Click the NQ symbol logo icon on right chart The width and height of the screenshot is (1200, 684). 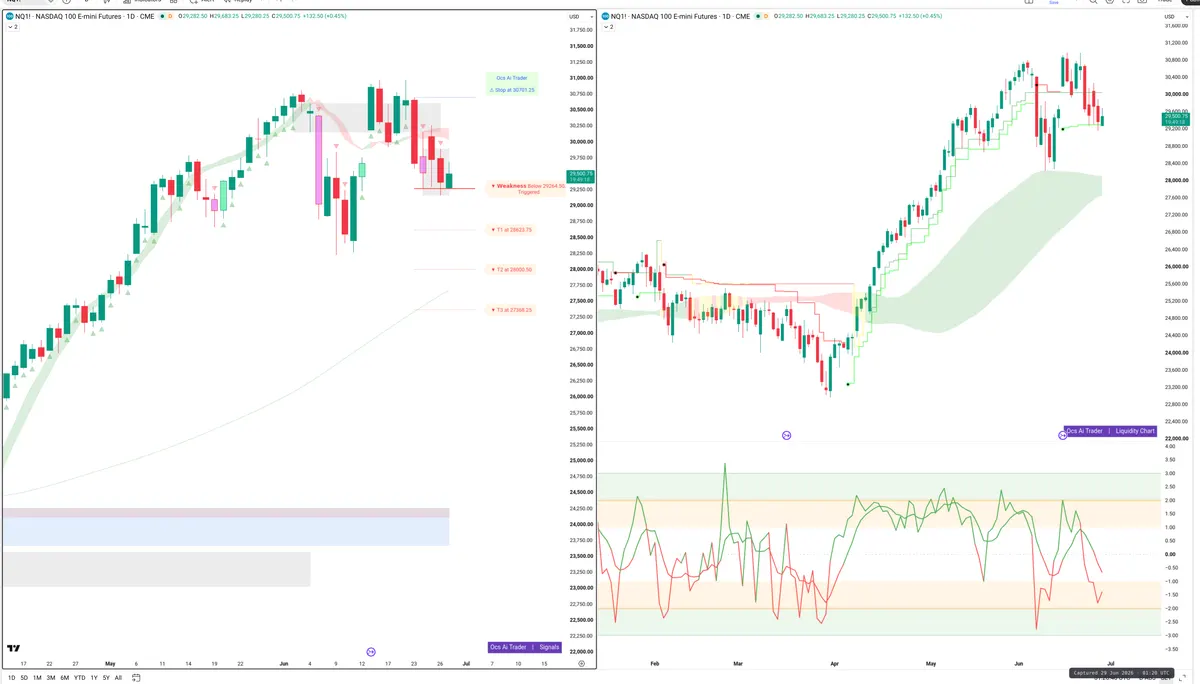[604, 16]
